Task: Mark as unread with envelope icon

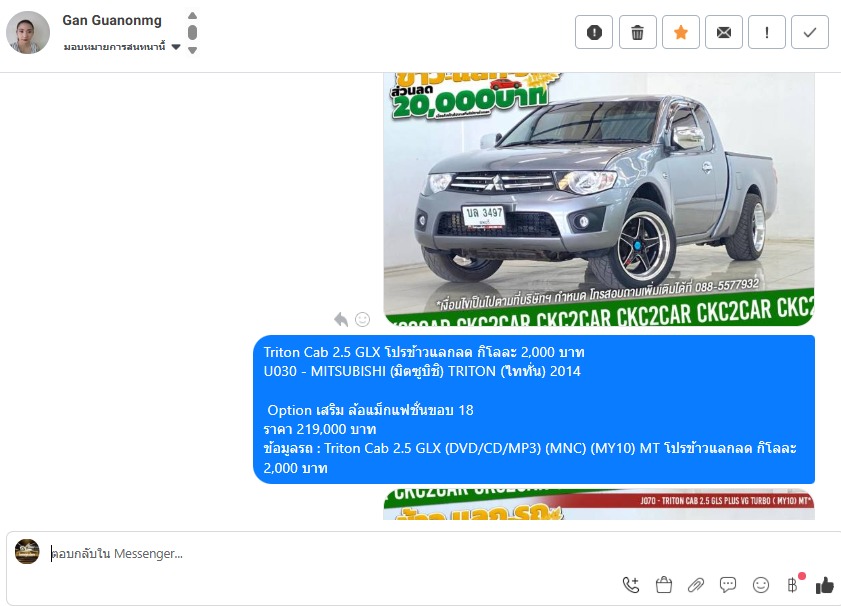Action: (724, 32)
